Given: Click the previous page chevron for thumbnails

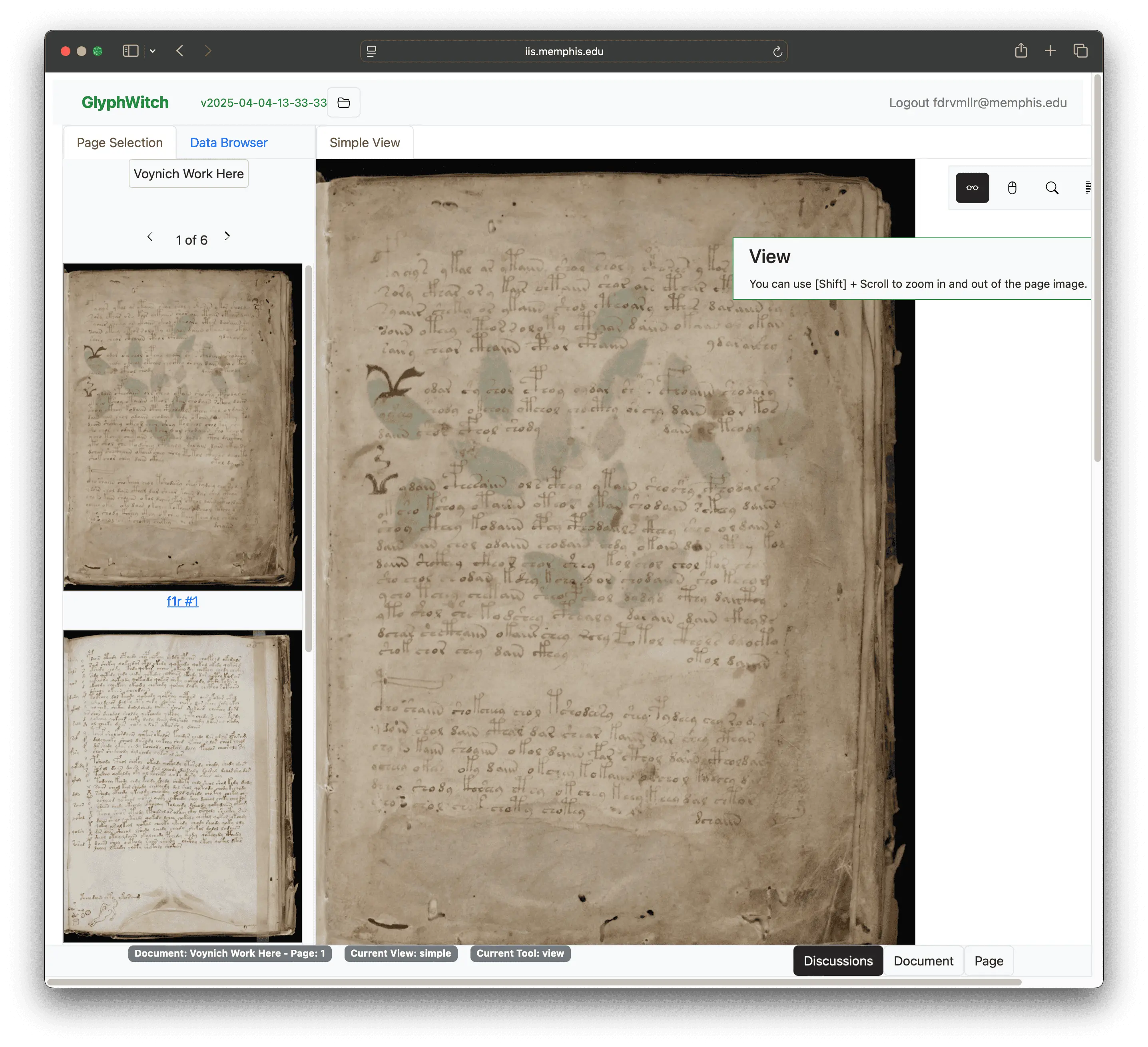Looking at the screenshot, I should tap(150, 237).
